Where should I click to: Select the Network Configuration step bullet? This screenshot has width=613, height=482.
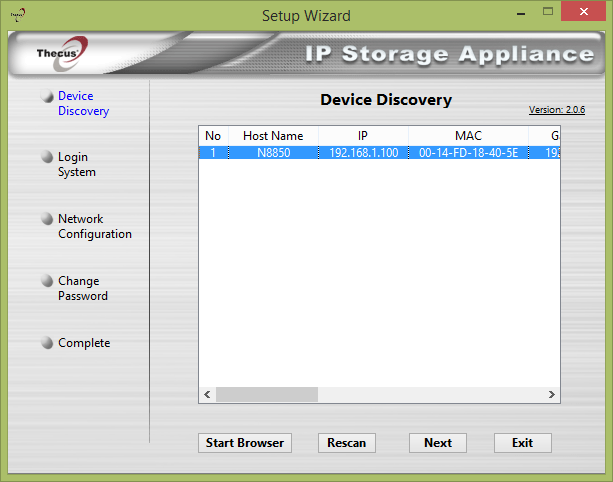pos(47,219)
